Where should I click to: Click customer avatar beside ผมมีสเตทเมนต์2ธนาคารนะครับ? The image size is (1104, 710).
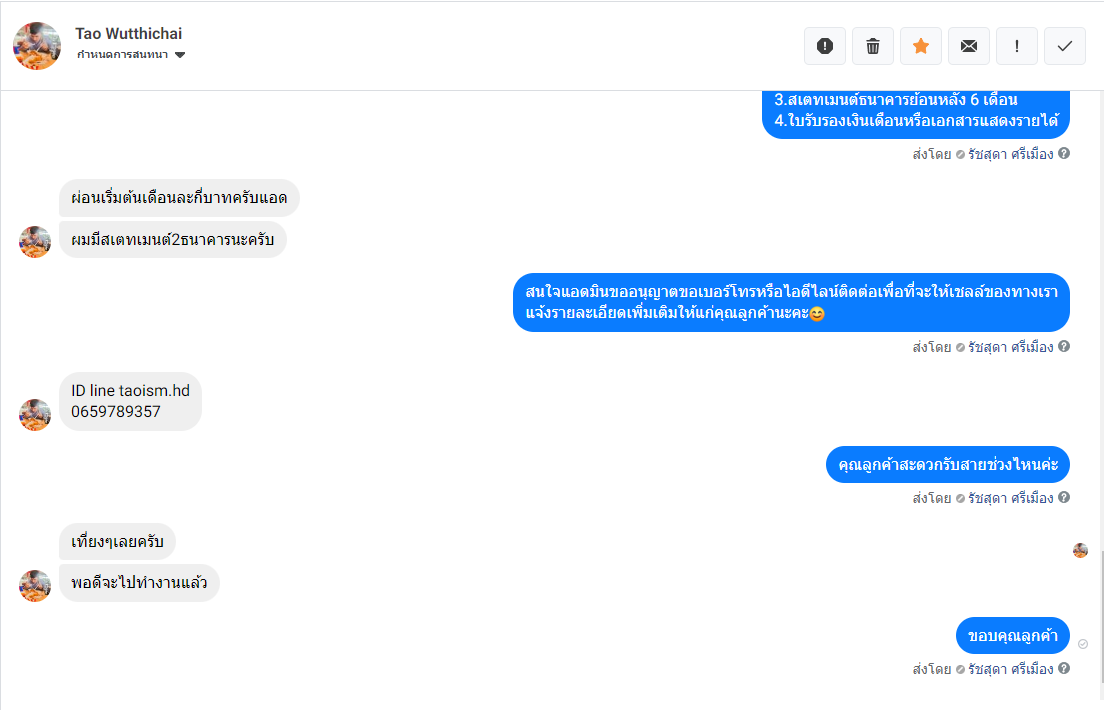35,242
